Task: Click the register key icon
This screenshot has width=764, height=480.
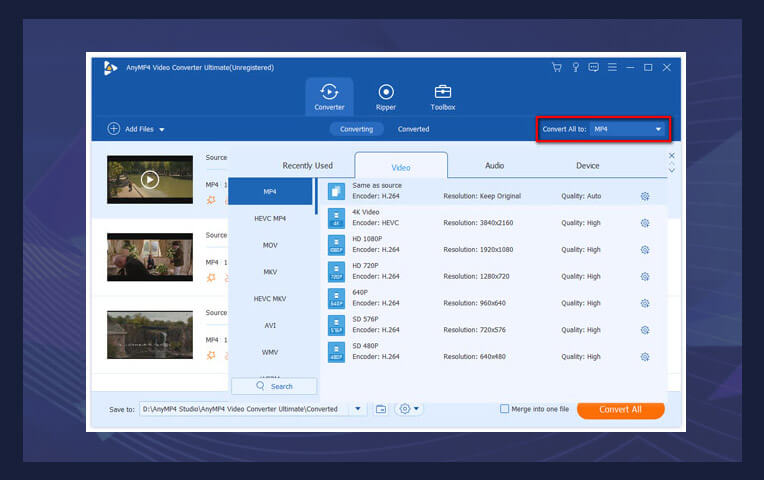Action: coord(575,67)
